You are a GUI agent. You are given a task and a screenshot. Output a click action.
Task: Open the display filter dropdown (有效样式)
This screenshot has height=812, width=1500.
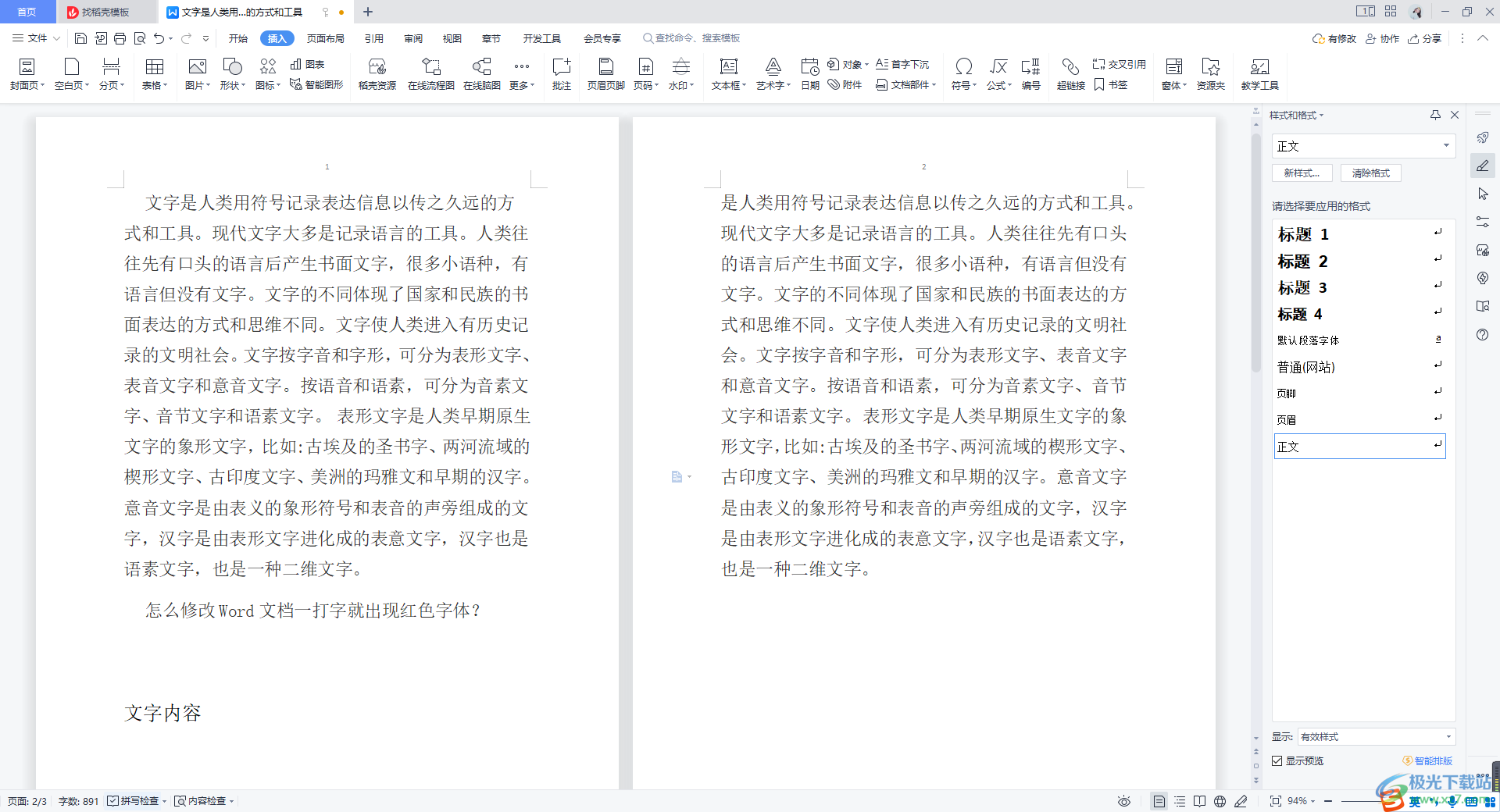click(x=1377, y=736)
